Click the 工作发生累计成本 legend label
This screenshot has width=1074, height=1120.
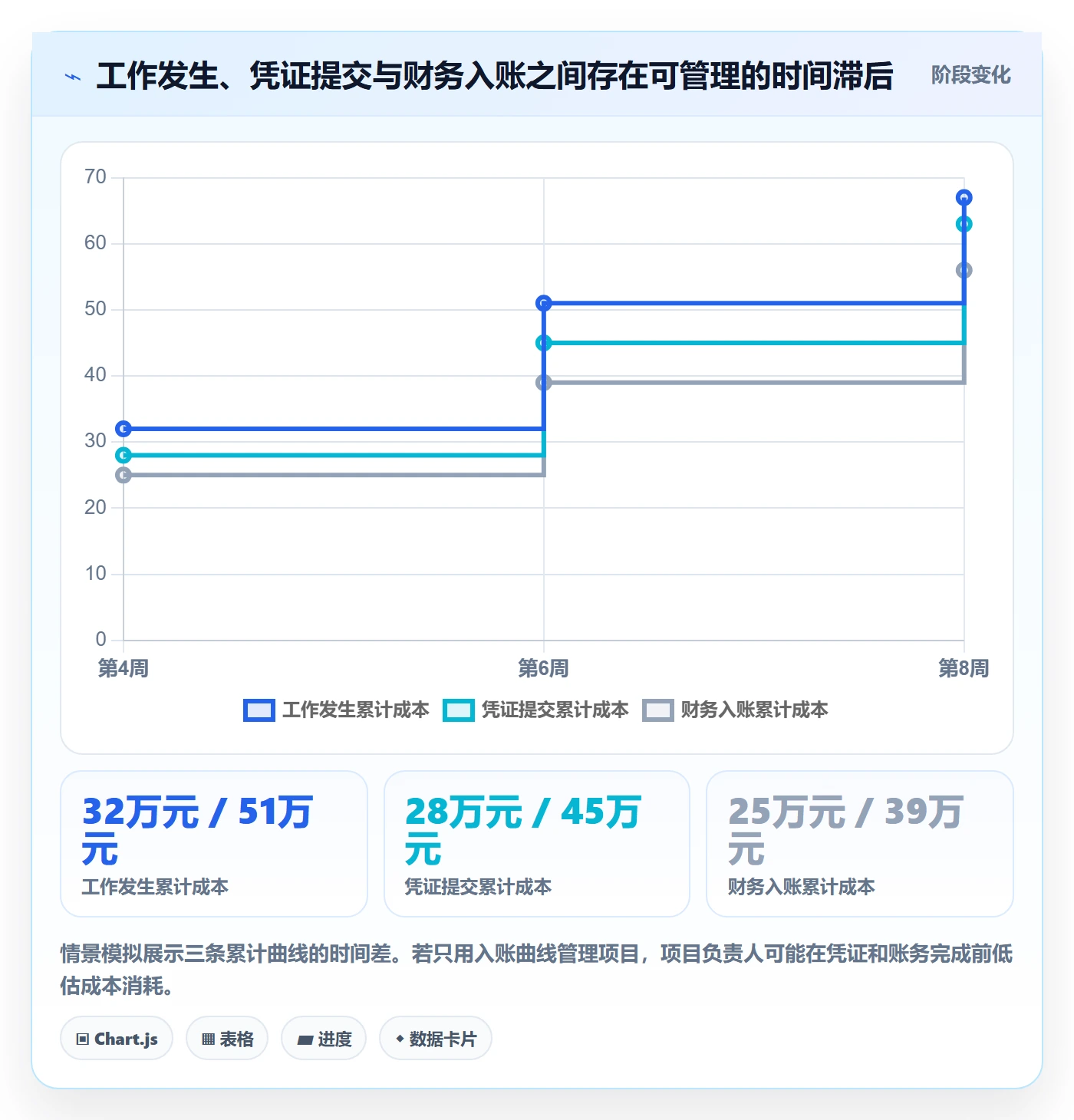point(356,710)
